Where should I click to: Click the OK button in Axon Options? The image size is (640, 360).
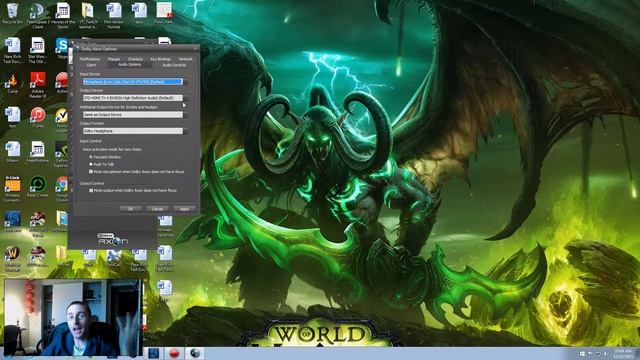coord(130,209)
